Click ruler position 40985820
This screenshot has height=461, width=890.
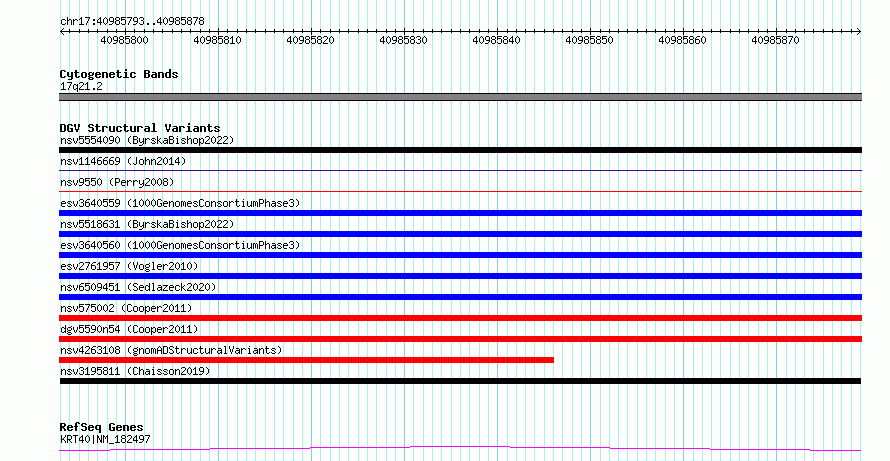(310, 41)
